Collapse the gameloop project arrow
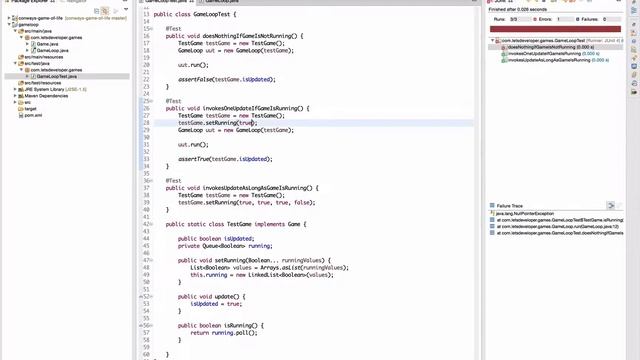 click(9, 24)
